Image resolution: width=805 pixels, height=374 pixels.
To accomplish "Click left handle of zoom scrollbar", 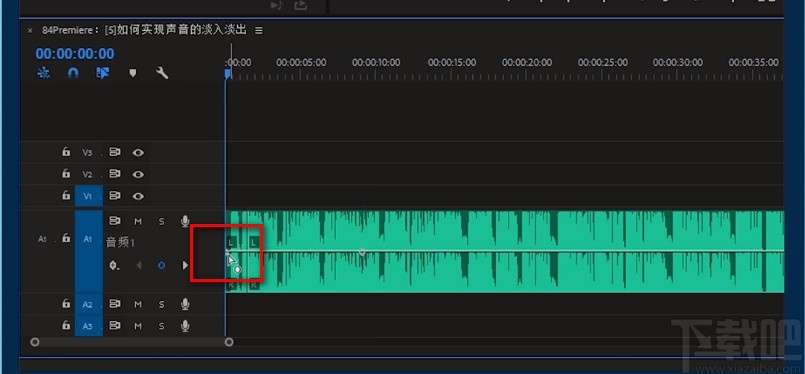I will coord(34,342).
